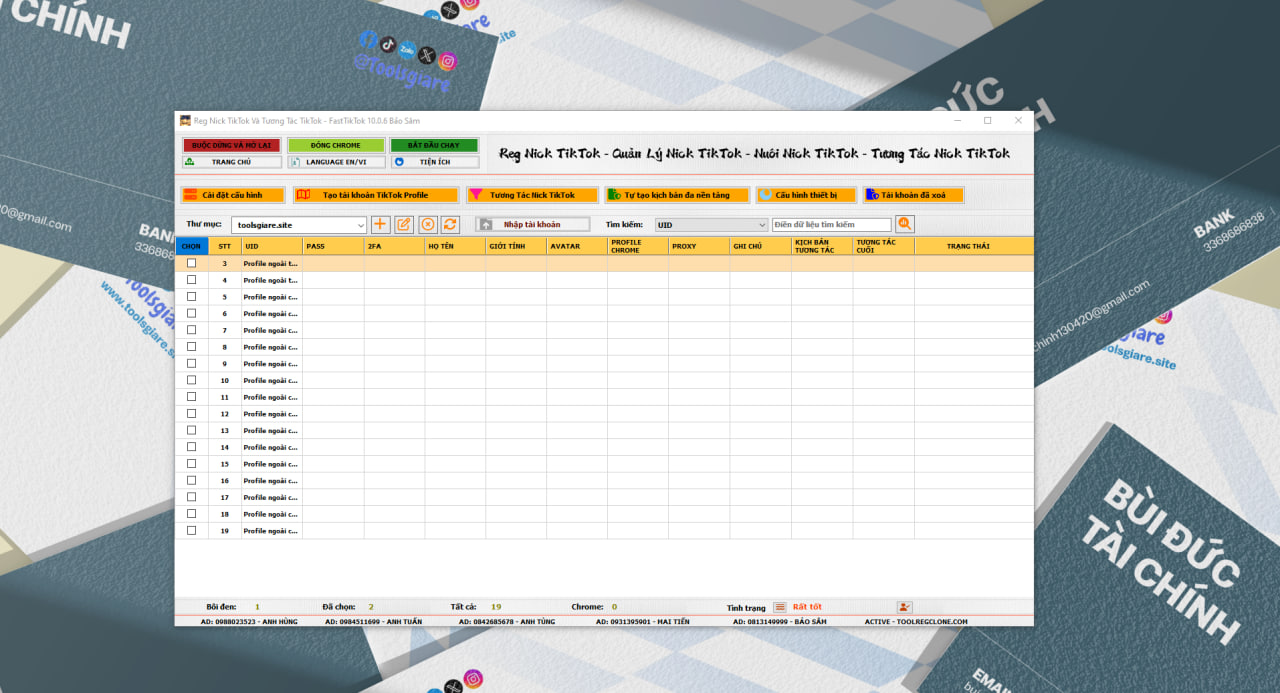Tick the checkbox for row 4
The image size is (1280, 693).
tap(192, 280)
